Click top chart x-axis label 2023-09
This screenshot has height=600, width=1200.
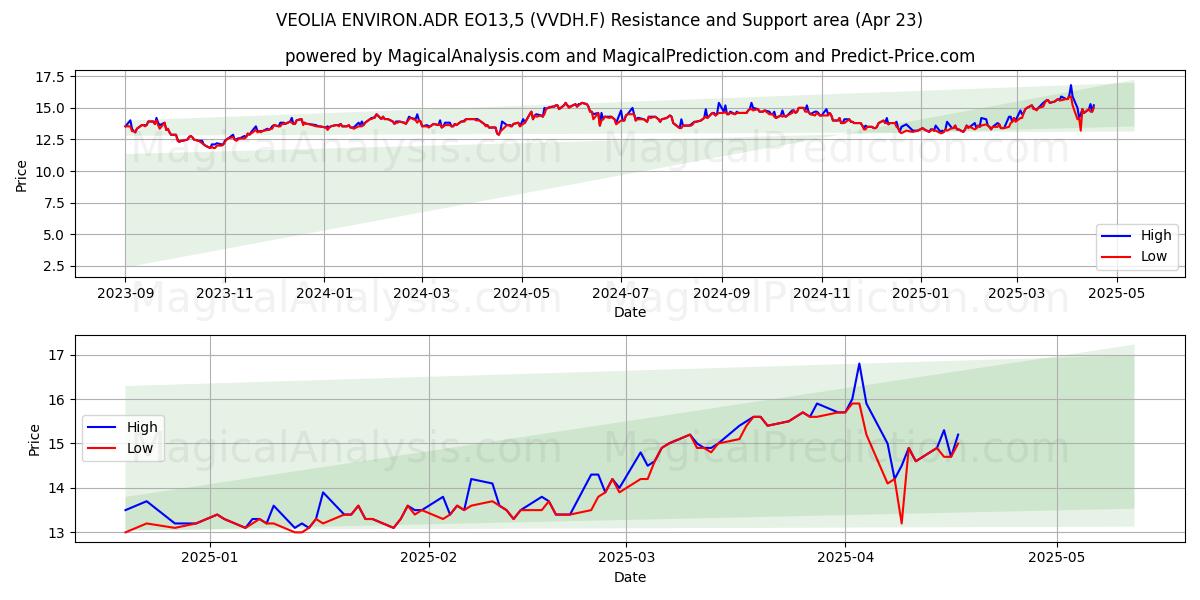(x=125, y=294)
